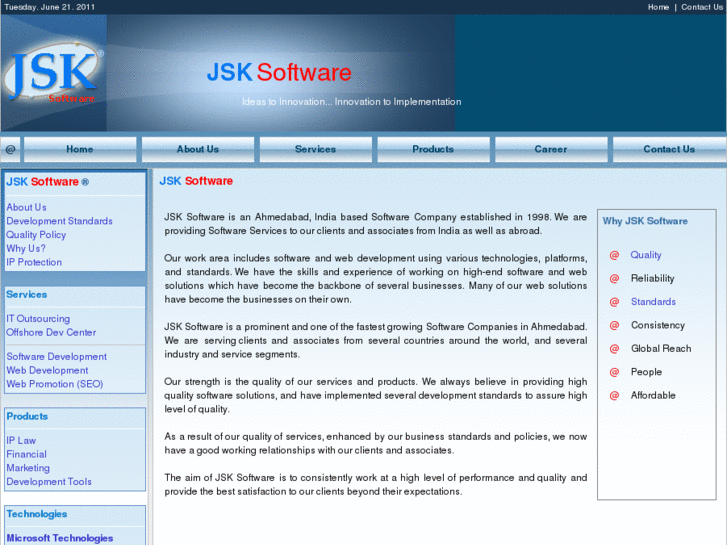Image resolution: width=727 pixels, height=545 pixels.
Task: Click the Quality link in Why JSK Software
Action: coord(645,255)
